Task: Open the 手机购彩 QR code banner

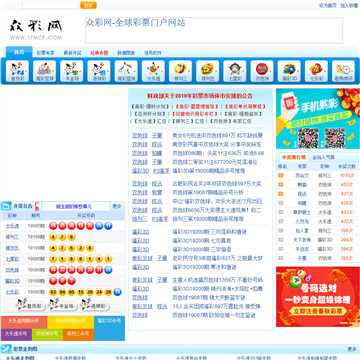Action: tap(318, 118)
